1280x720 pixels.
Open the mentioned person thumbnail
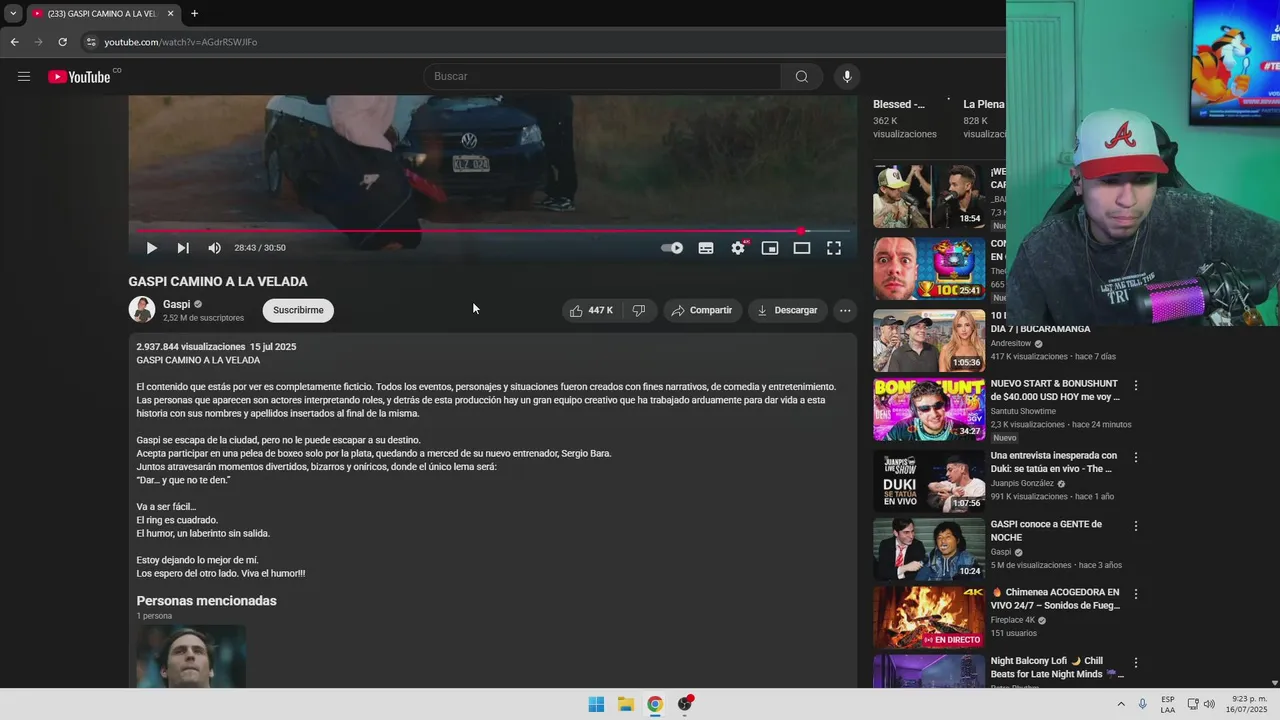coord(191,656)
